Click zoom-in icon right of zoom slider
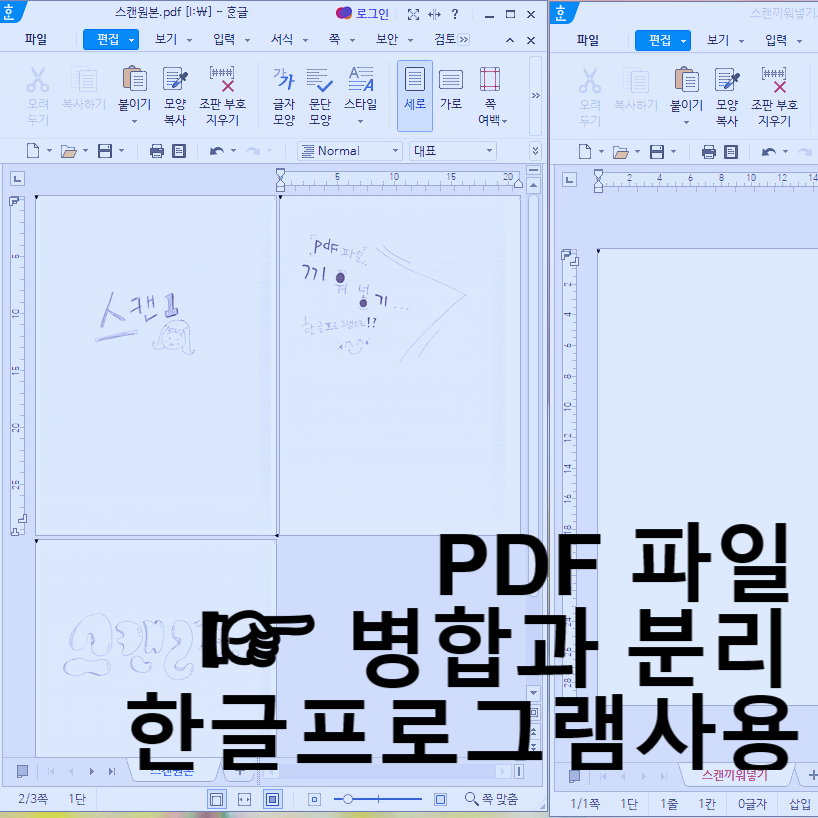Viewport: 818px width, 818px height. click(x=440, y=799)
